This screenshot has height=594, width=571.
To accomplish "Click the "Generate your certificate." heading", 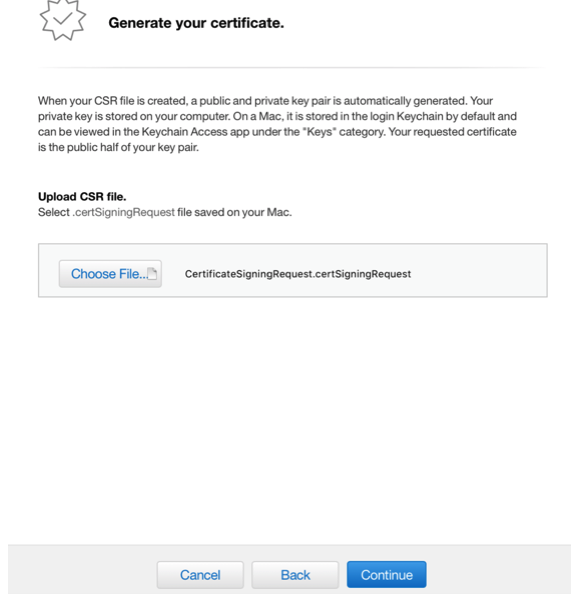I will [196, 23].
